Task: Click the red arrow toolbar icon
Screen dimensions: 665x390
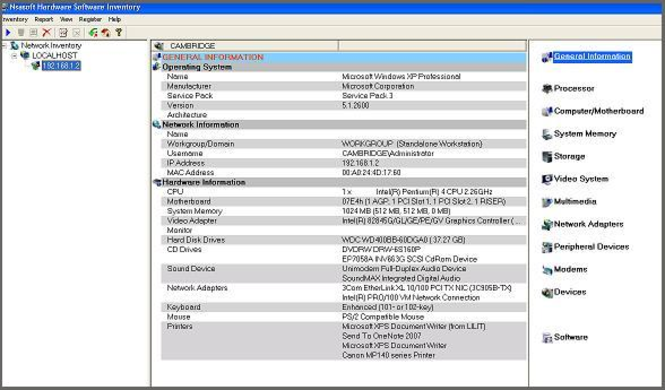Action: point(106,32)
